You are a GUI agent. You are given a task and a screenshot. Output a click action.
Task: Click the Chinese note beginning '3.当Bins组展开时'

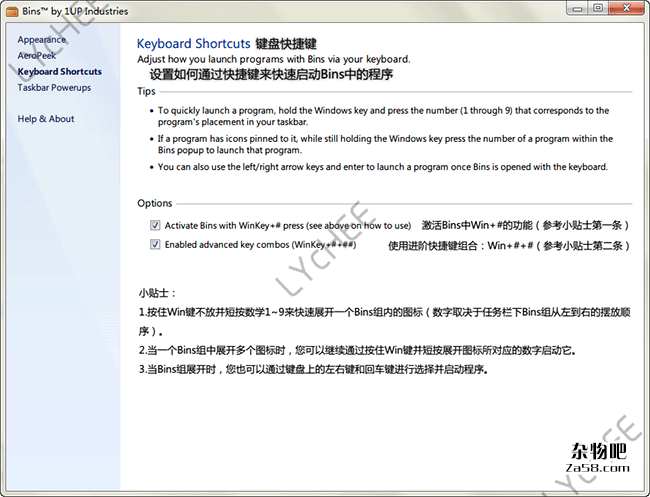coord(313,369)
